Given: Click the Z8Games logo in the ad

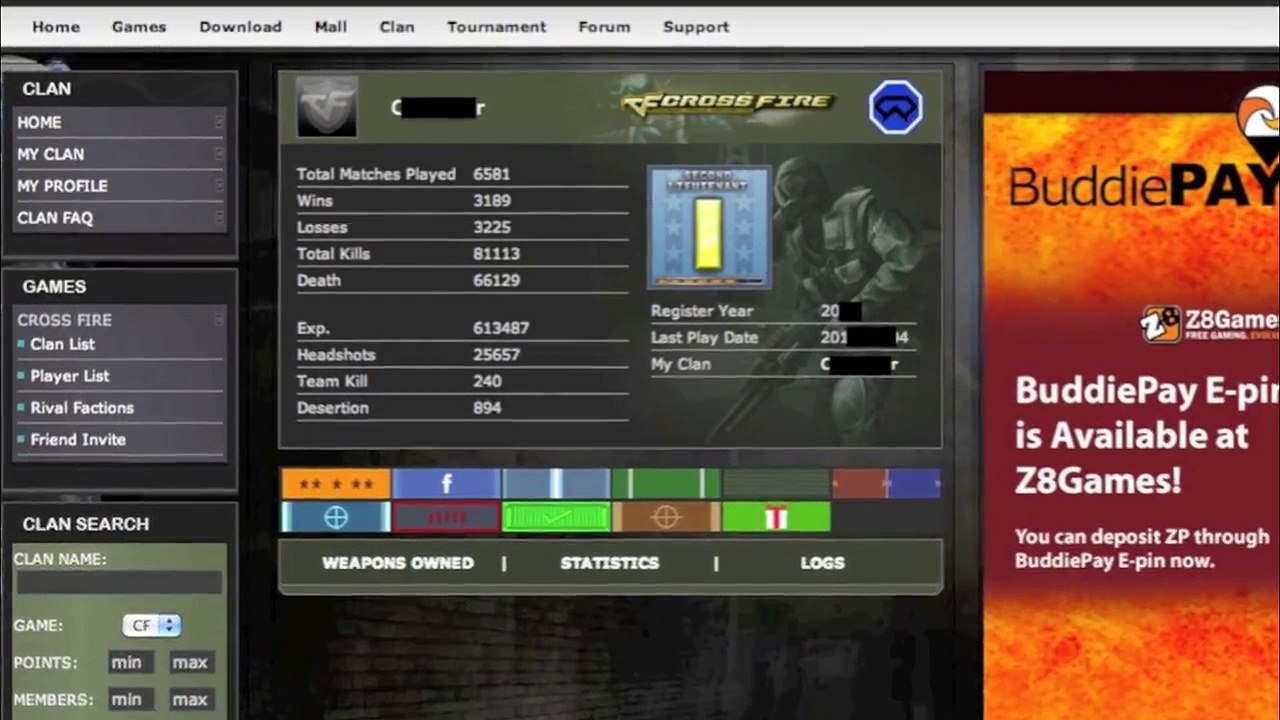Looking at the screenshot, I should tap(1210, 324).
